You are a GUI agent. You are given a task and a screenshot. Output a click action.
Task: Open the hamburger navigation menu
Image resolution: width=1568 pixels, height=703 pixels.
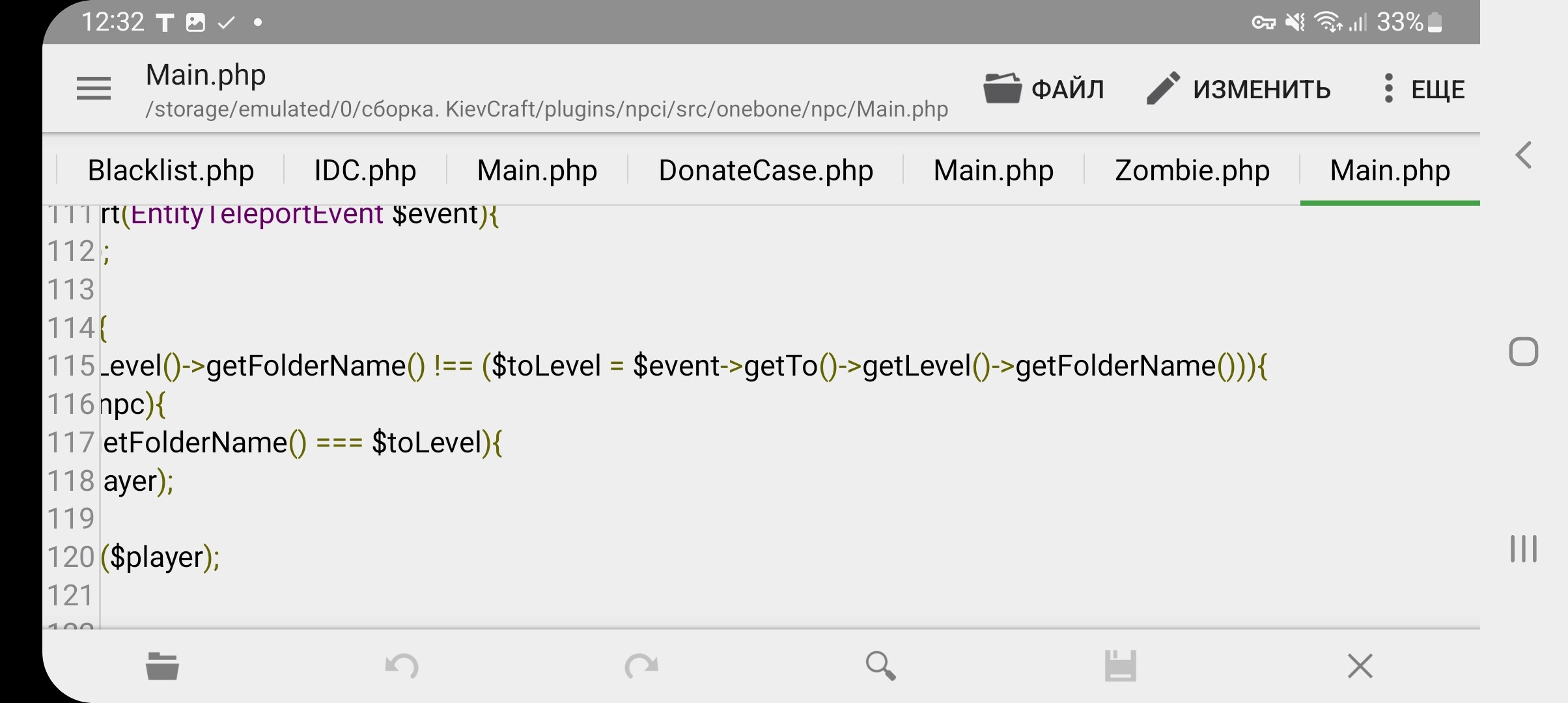click(x=94, y=89)
